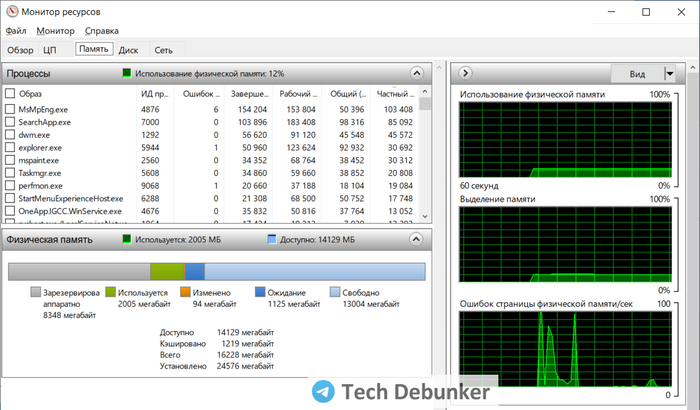The image size is (700, 410).
Task: Open the 'Файл' menu
Action: click(16, 31)
